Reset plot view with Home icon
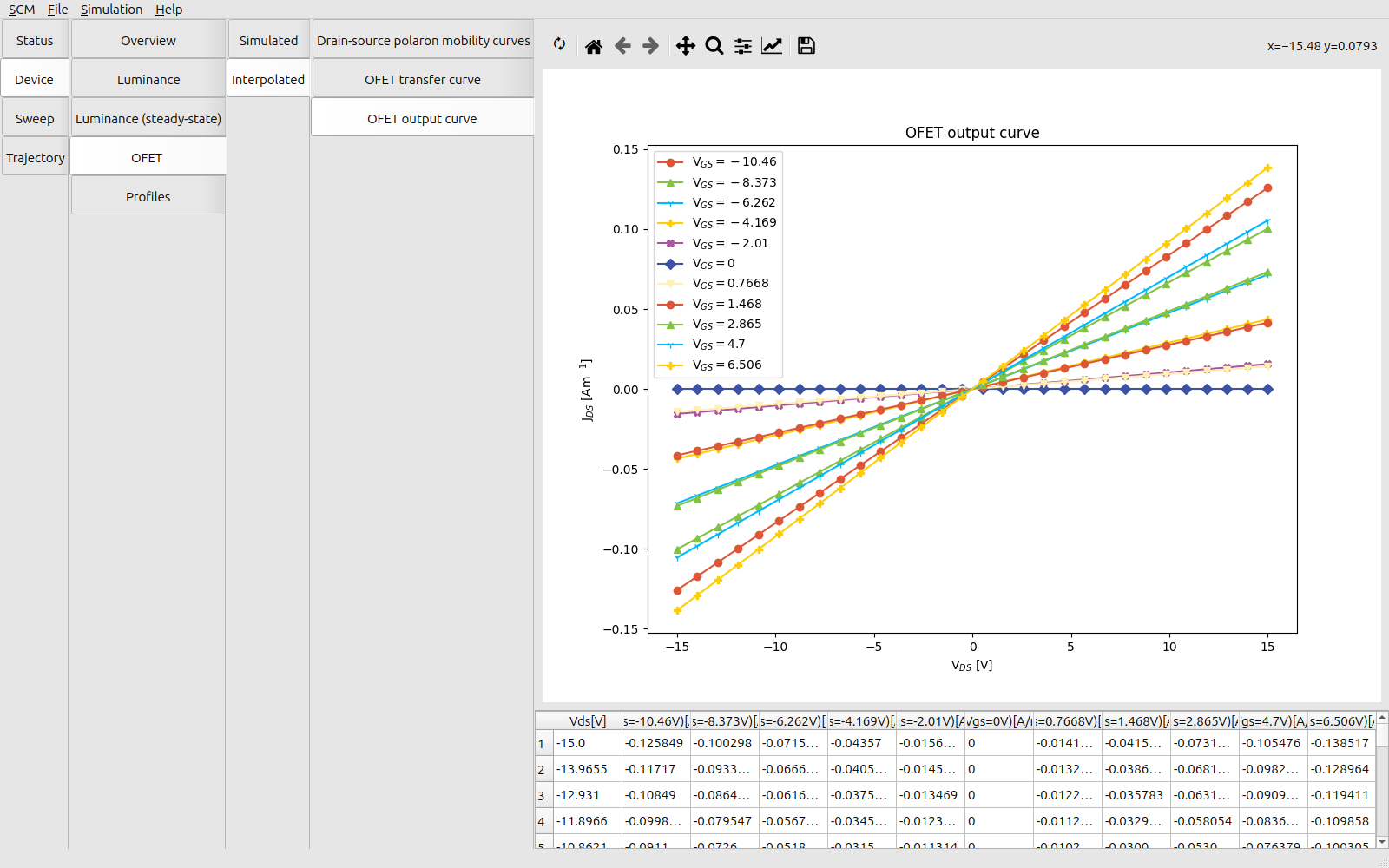The height and width of the screenshot is (868, 1389). tap(594, 46)
